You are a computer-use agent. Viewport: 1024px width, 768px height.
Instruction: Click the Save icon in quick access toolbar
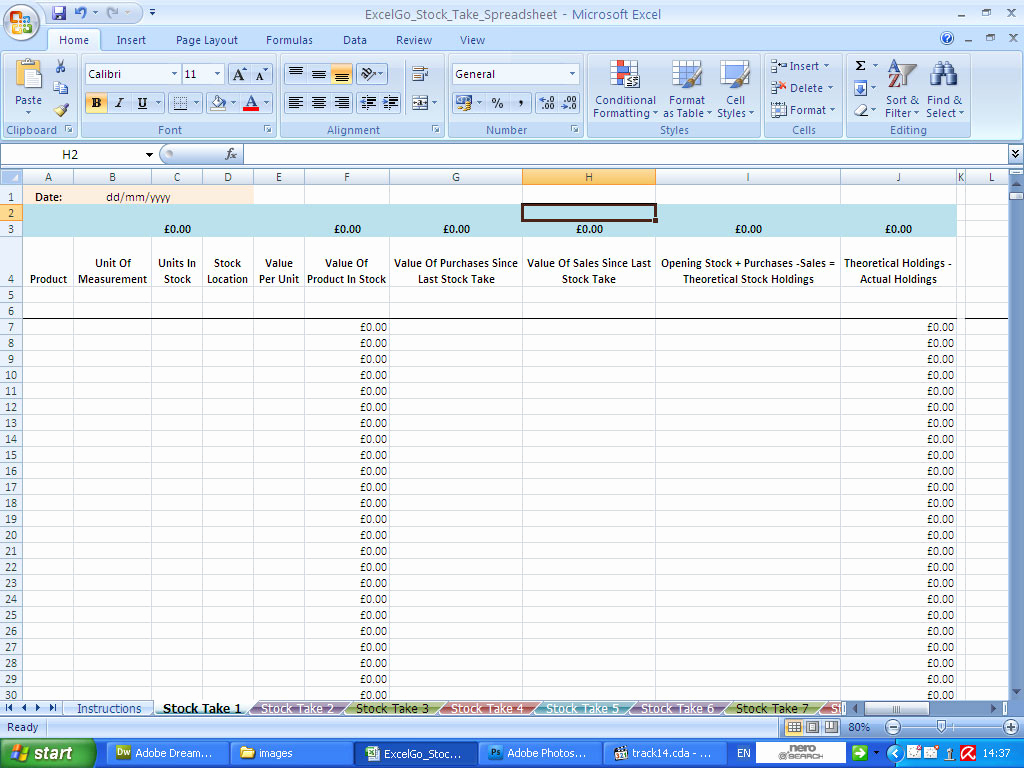pyautogui.click(x=59, y=13)
